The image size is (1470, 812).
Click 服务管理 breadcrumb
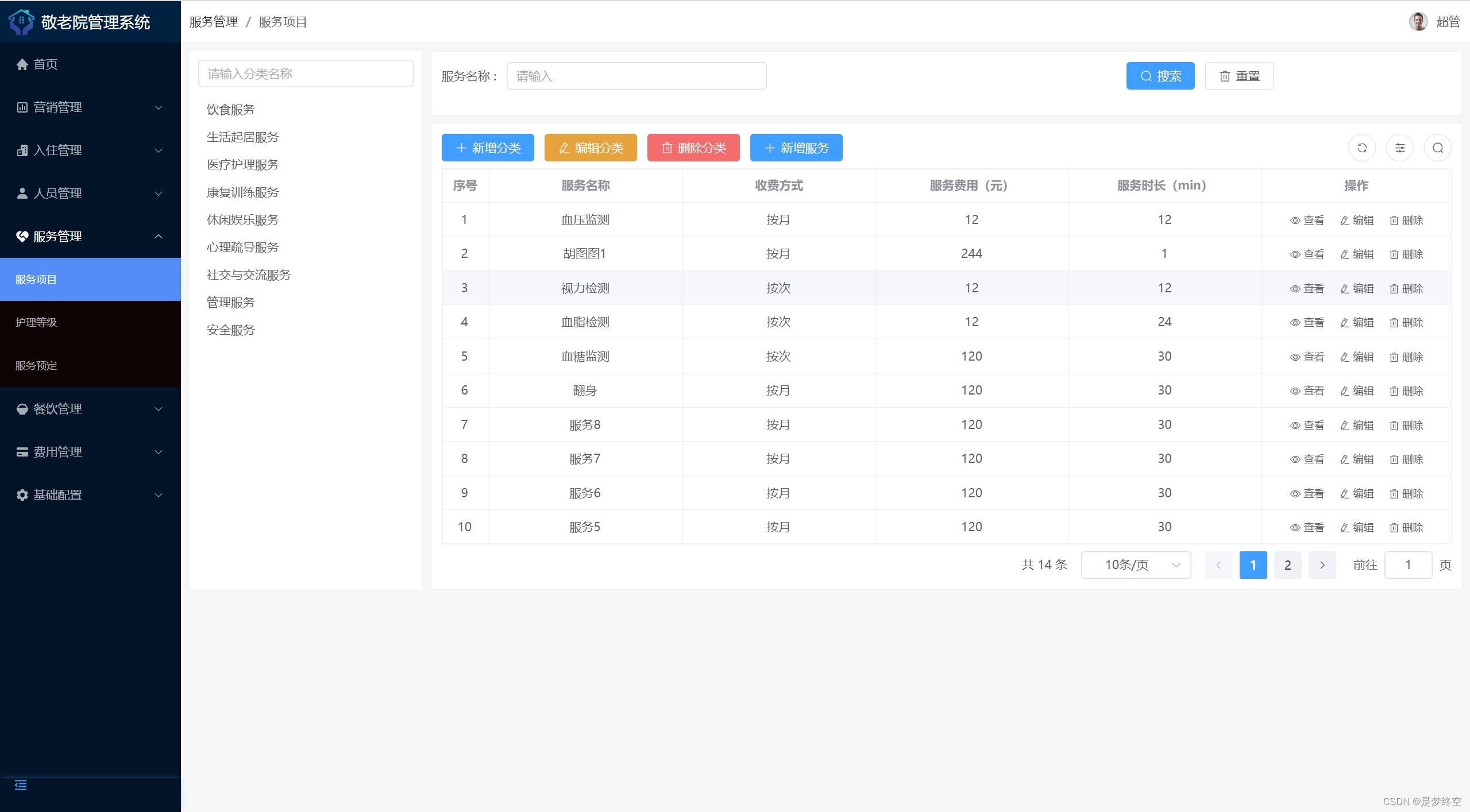(x=214, y=22)
